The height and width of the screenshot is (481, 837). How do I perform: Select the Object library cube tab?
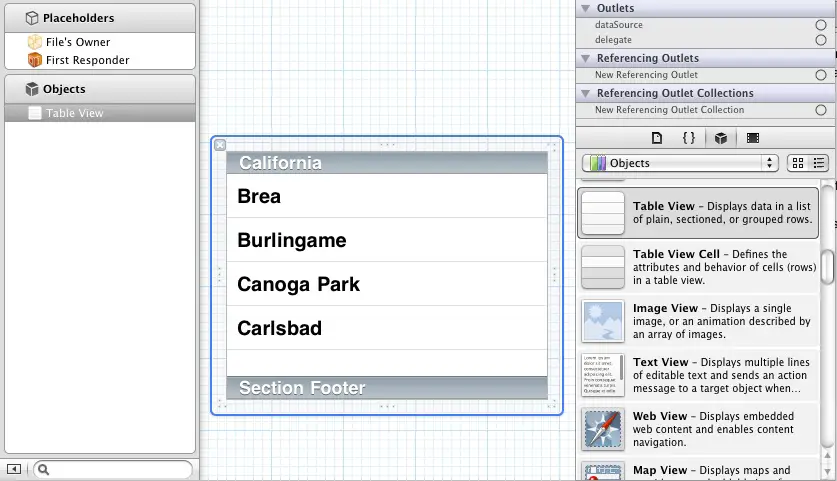click(x=720, y=138)
